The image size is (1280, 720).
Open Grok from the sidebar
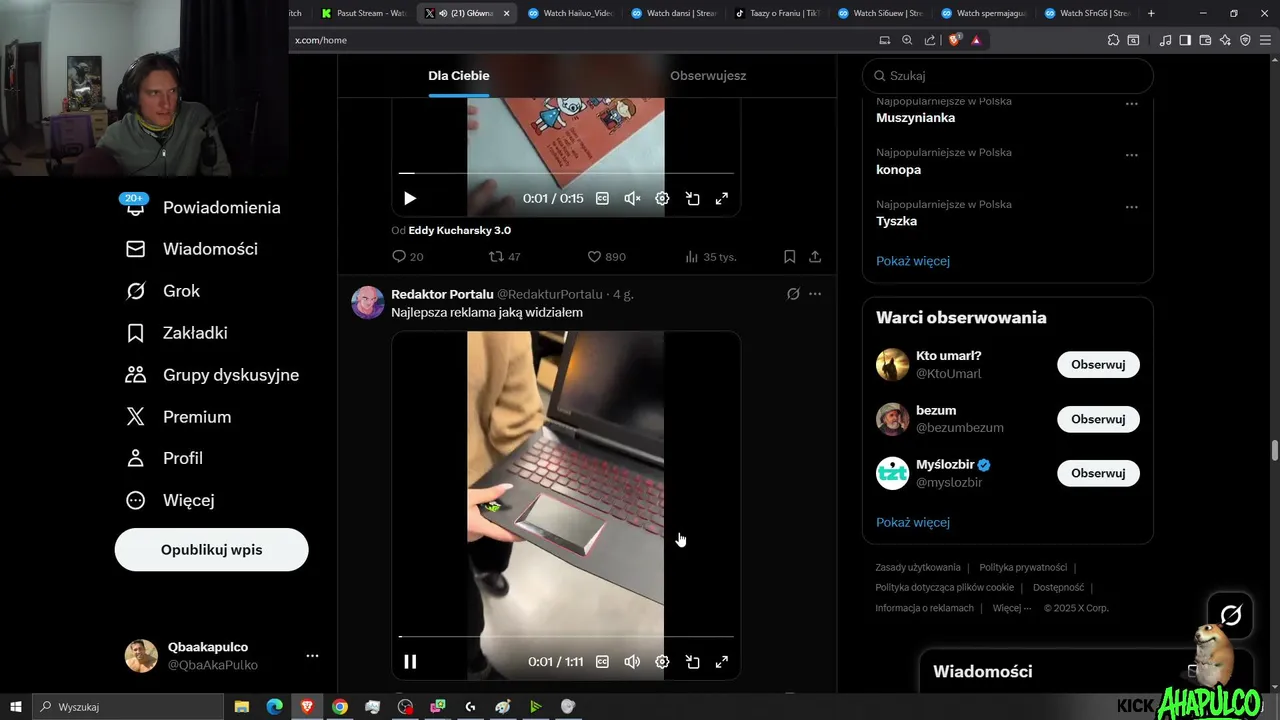point(162,291)
